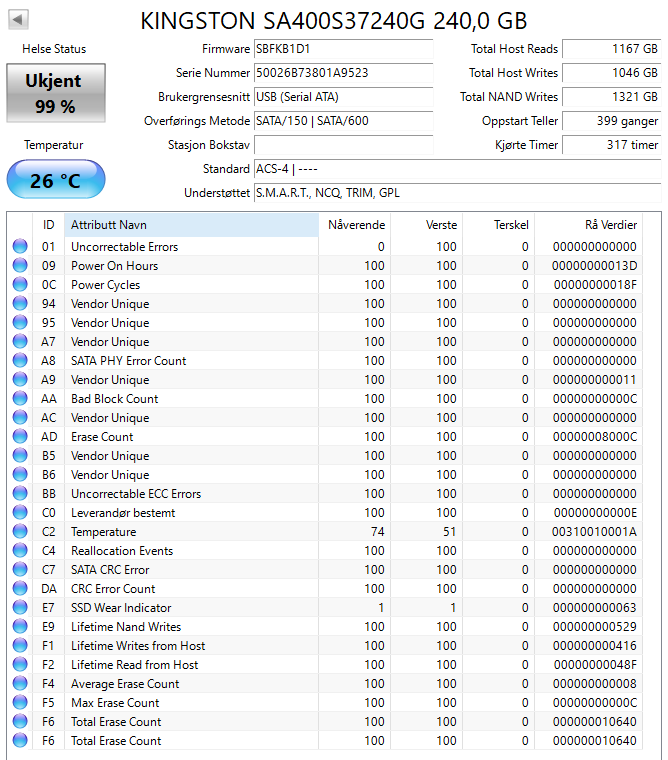Viewport: 668px width, 760px height.
Task: Sort by the Verste column header
Action: [427, 225]
